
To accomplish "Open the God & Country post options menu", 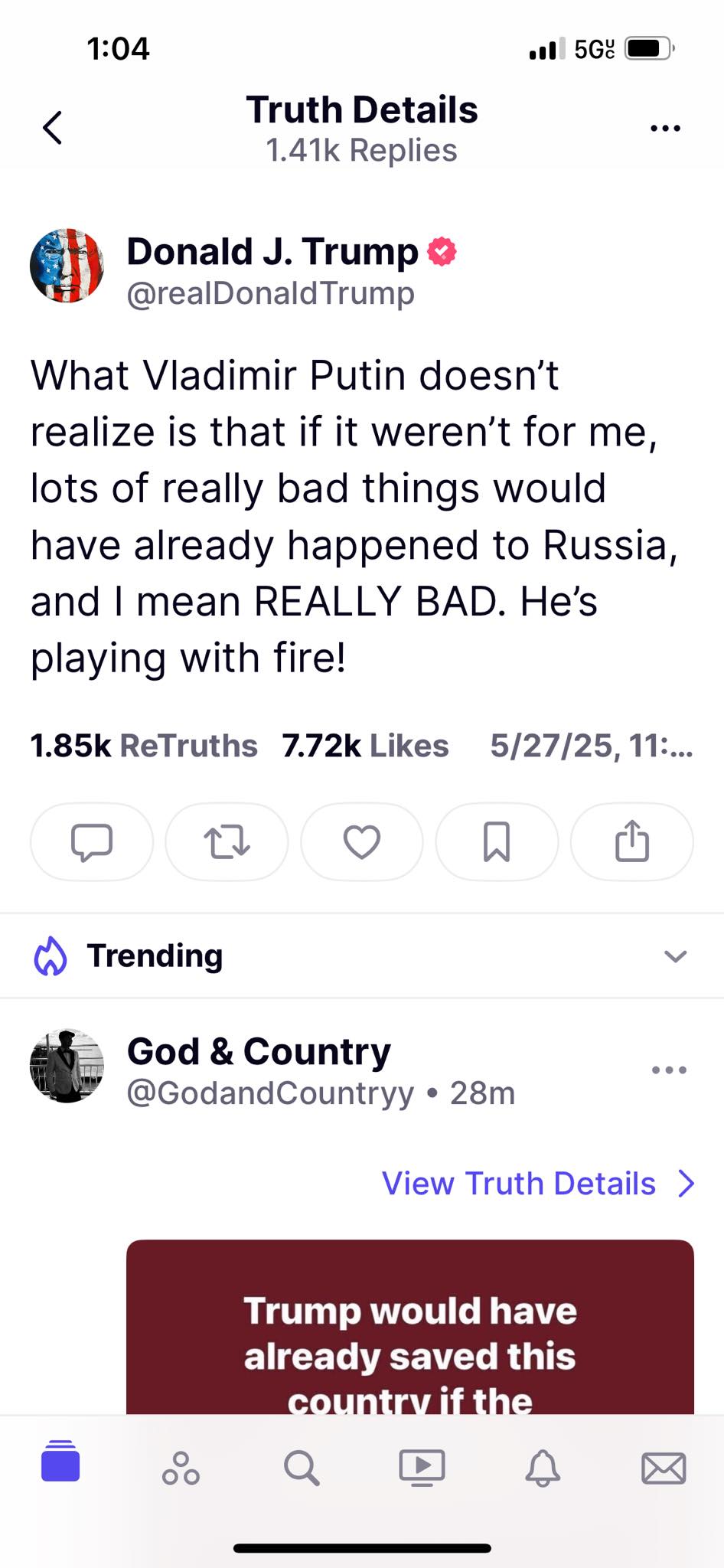I will click(669, 1070).
